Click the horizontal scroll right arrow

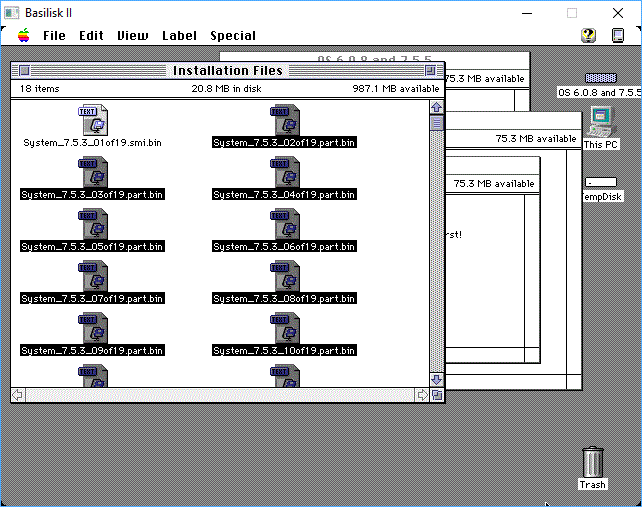pos(422,395)
